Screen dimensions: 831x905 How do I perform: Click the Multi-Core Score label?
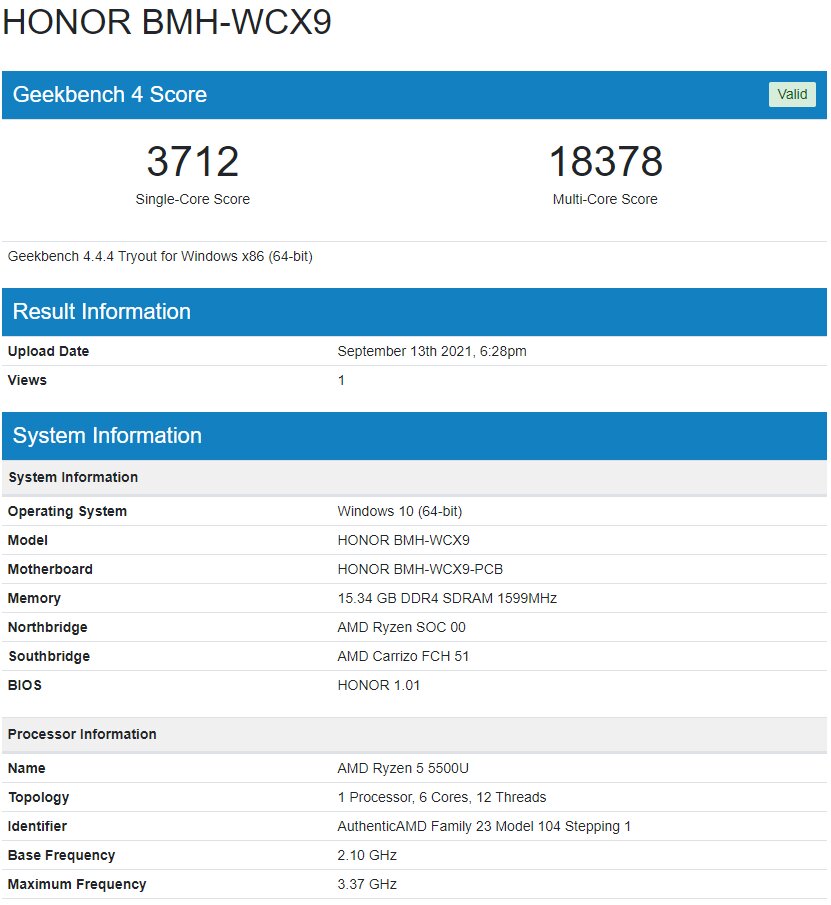coord(605,199)
